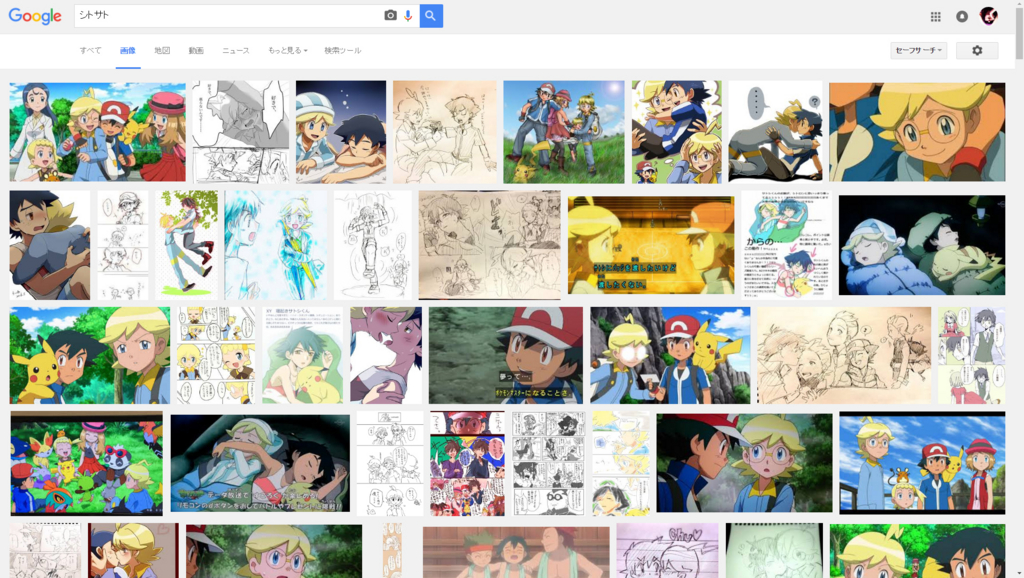1024x578 pixels.
Task: Click the blue magnifier search button
Action: click(431, 16)
